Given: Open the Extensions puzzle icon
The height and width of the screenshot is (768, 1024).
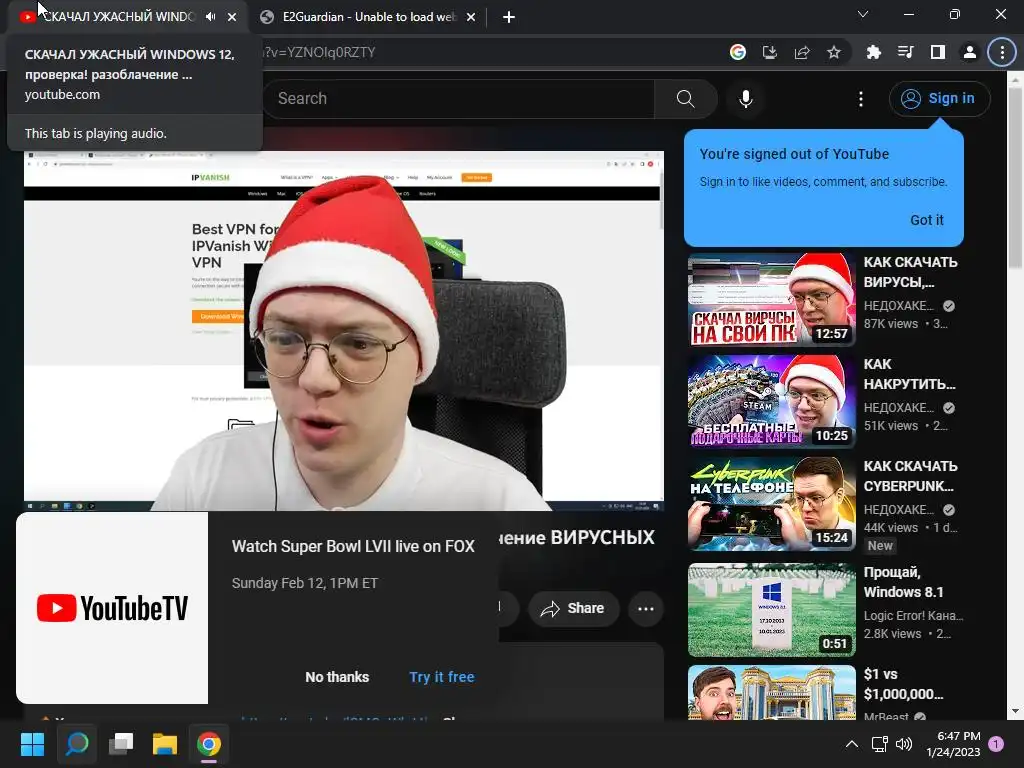Looking at the screenshot, I should 873,52.
